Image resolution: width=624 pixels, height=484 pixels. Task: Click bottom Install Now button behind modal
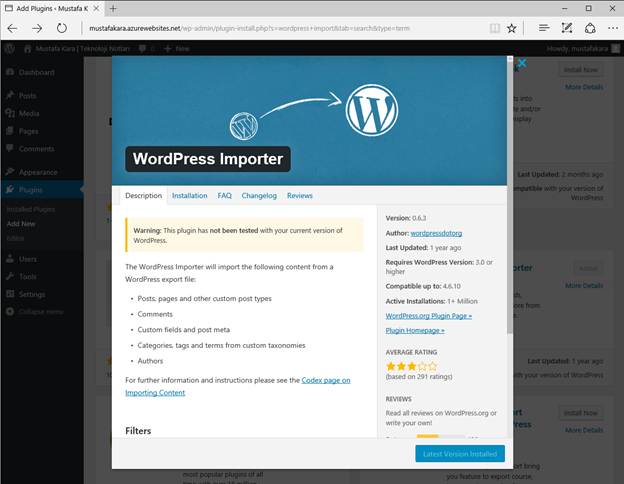(581, 413)
